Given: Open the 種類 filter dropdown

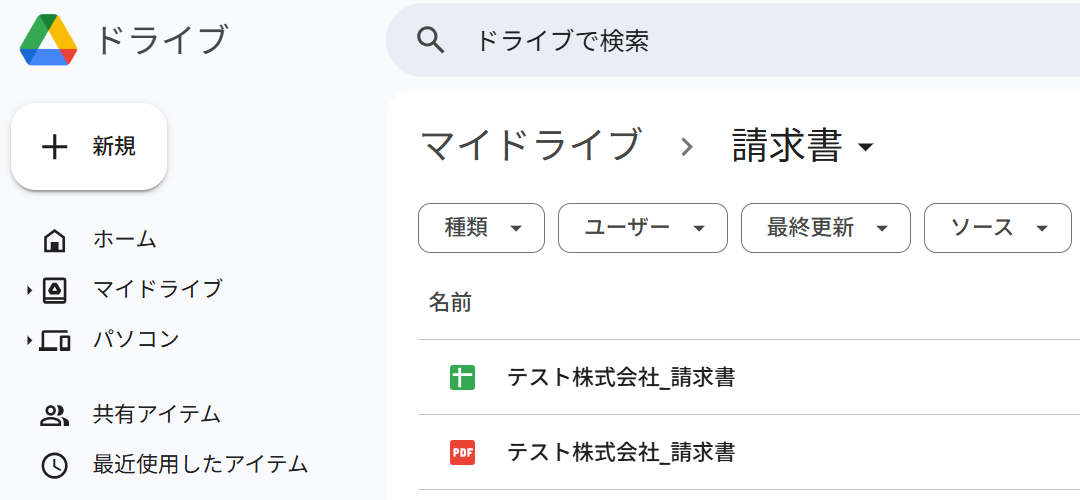Looking at the screenshot, I should 481,228.
